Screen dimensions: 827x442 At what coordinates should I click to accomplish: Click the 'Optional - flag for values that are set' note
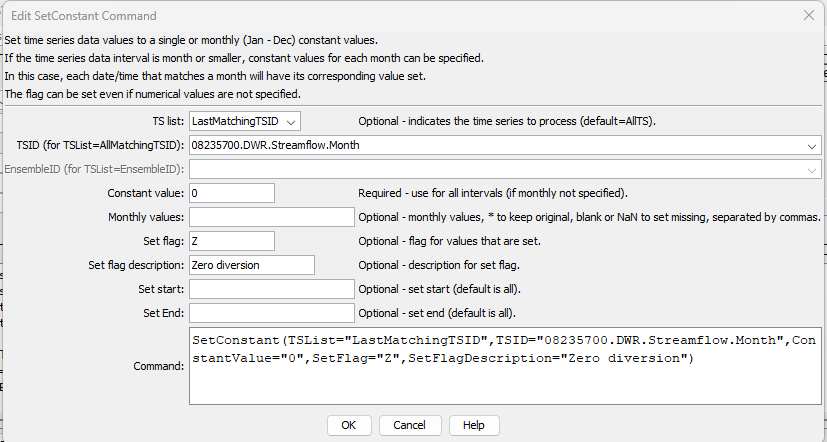coord(449,241)
